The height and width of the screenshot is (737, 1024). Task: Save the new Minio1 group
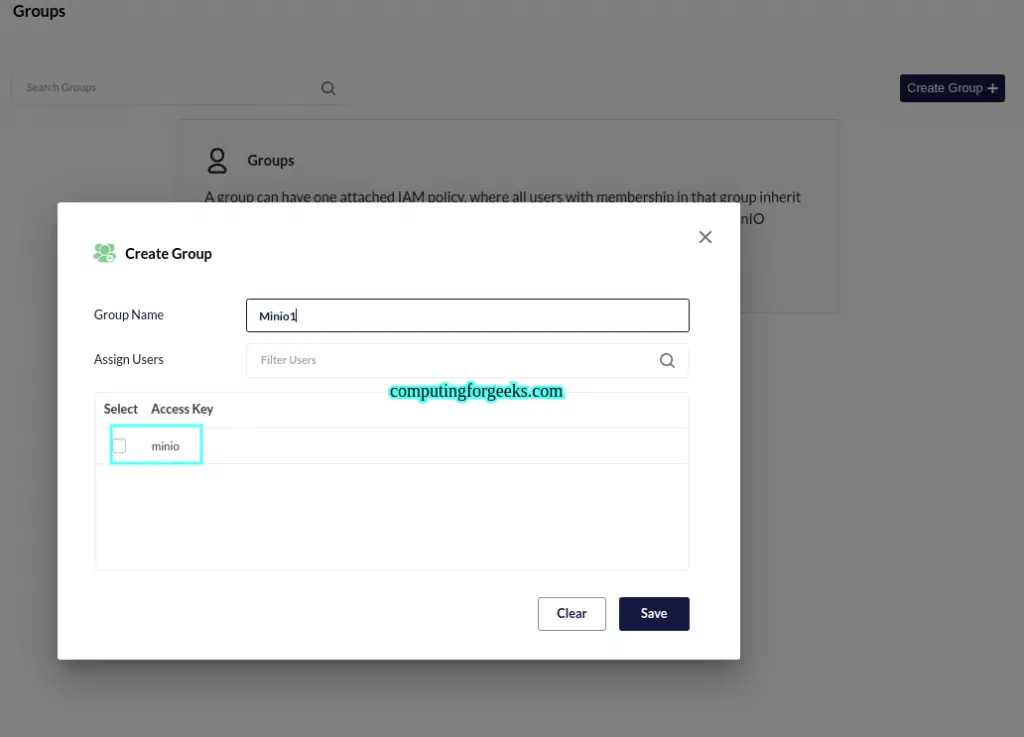click(x=654, y=614)
